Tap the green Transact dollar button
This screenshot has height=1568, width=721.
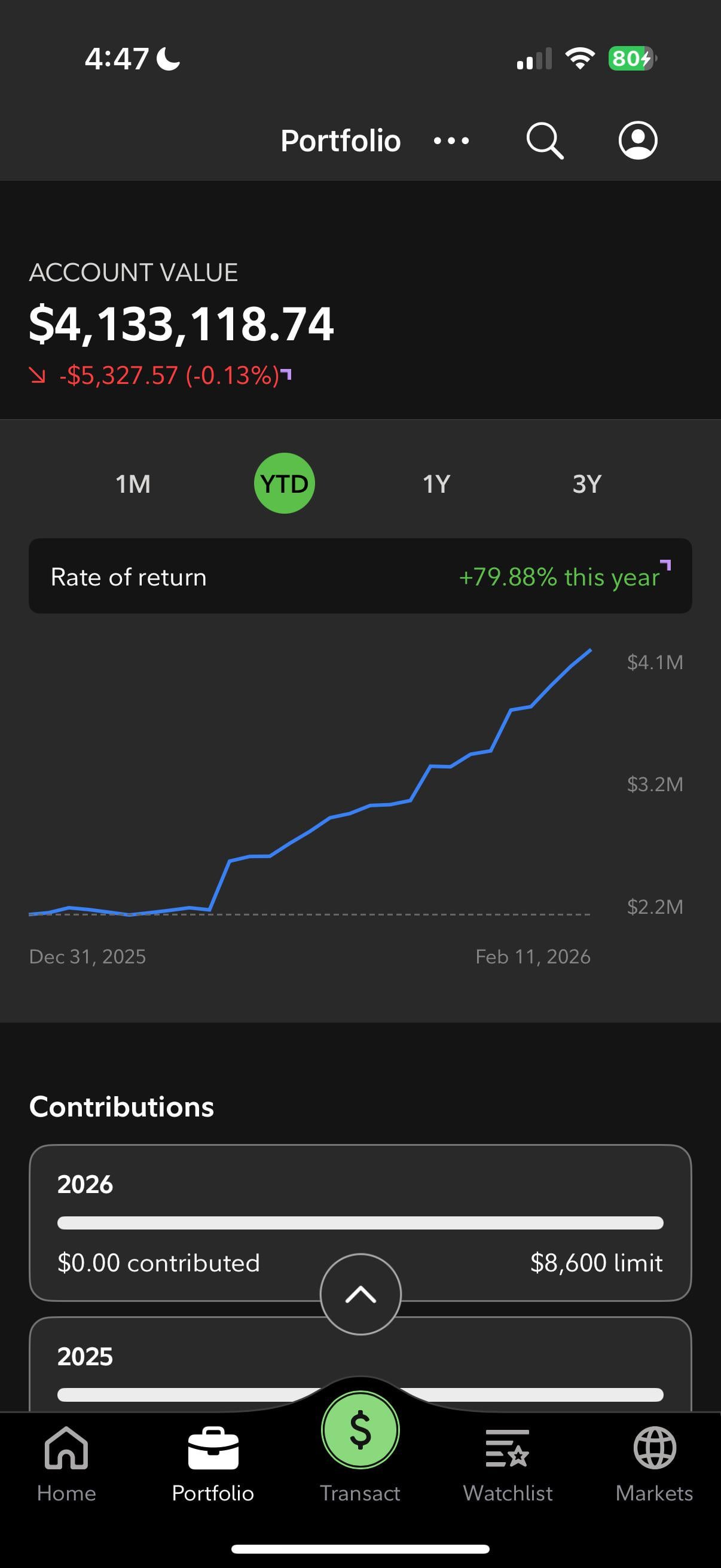[x=360, y=1430]
